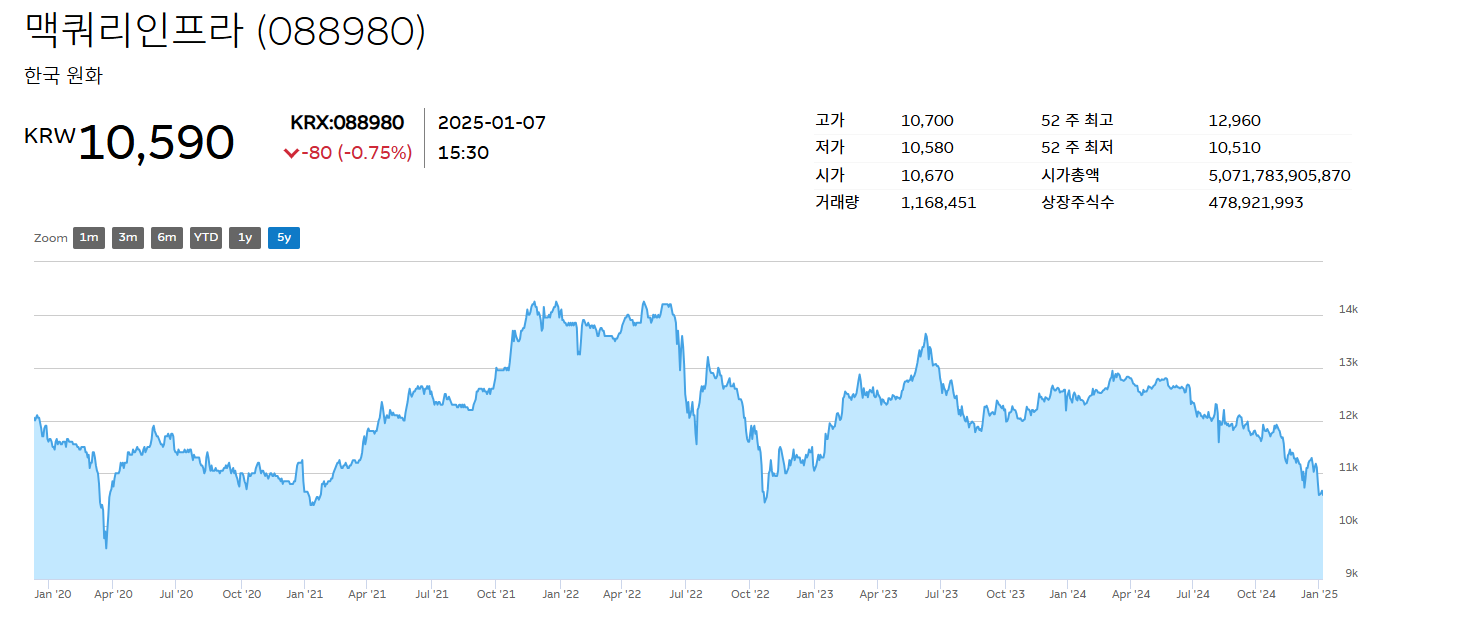Click the 14k y-axis label

(x=1348, y=310)
